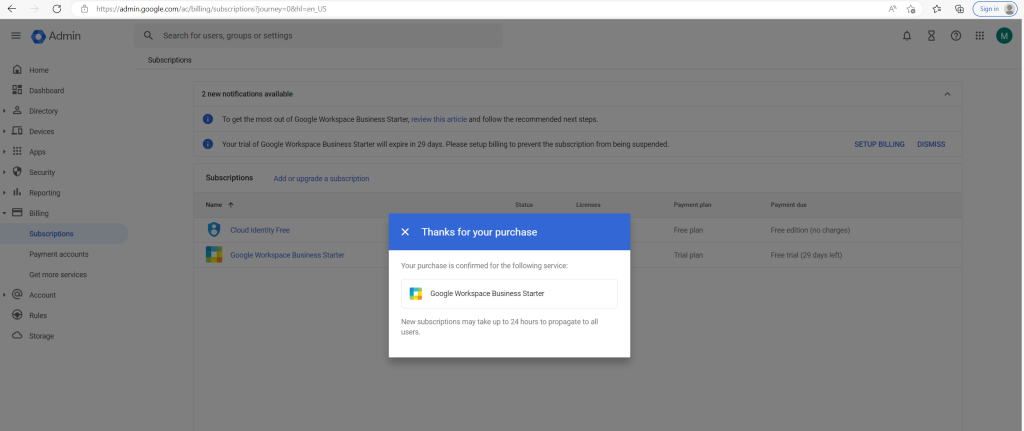Click the Subscriptions breadcrumb text
This screenshot has height=431, width=1024.
pyautogui.click(x=170, y=60)
